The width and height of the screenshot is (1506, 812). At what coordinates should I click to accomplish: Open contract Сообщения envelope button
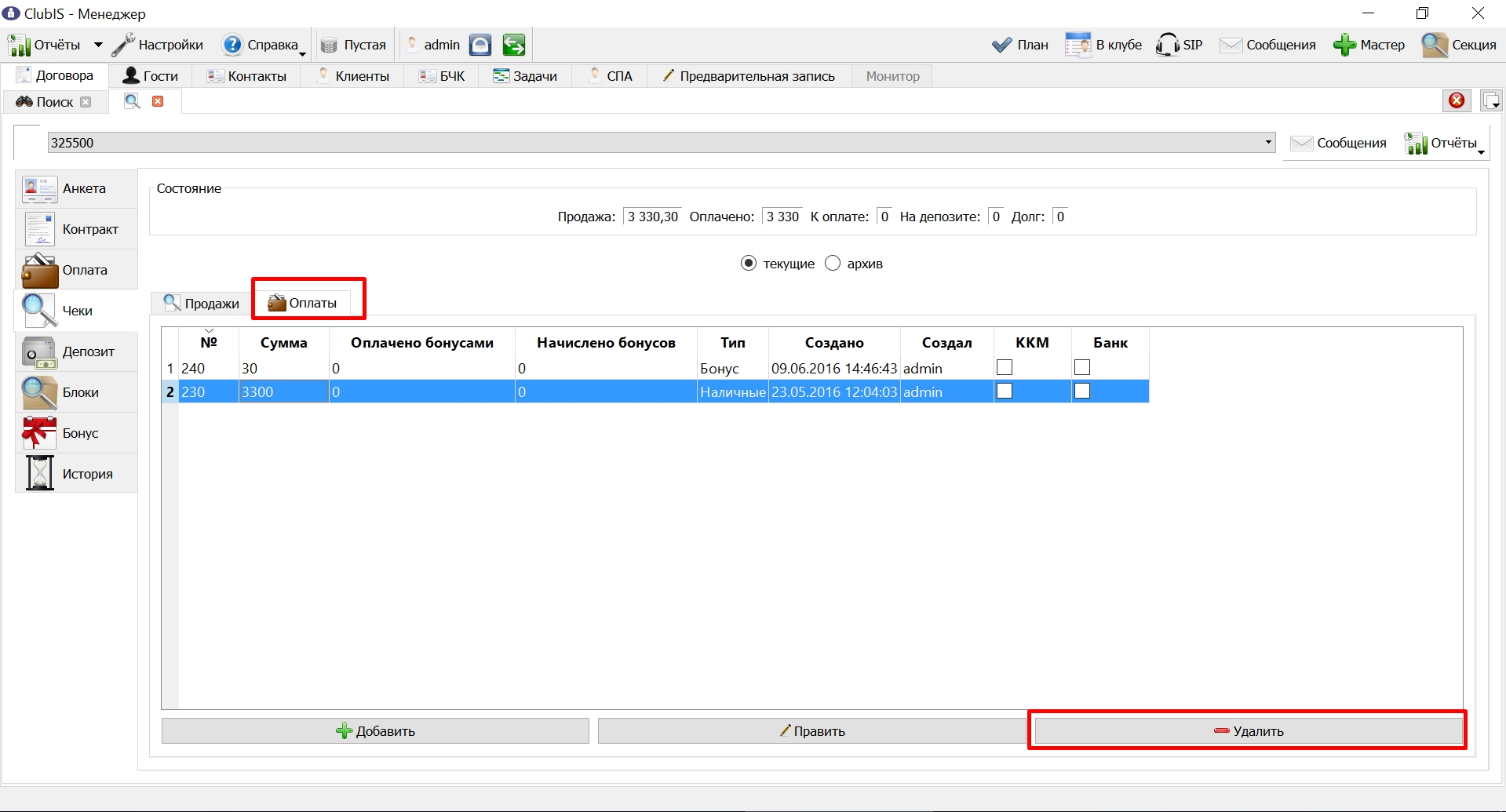[x=1339, y=143]
